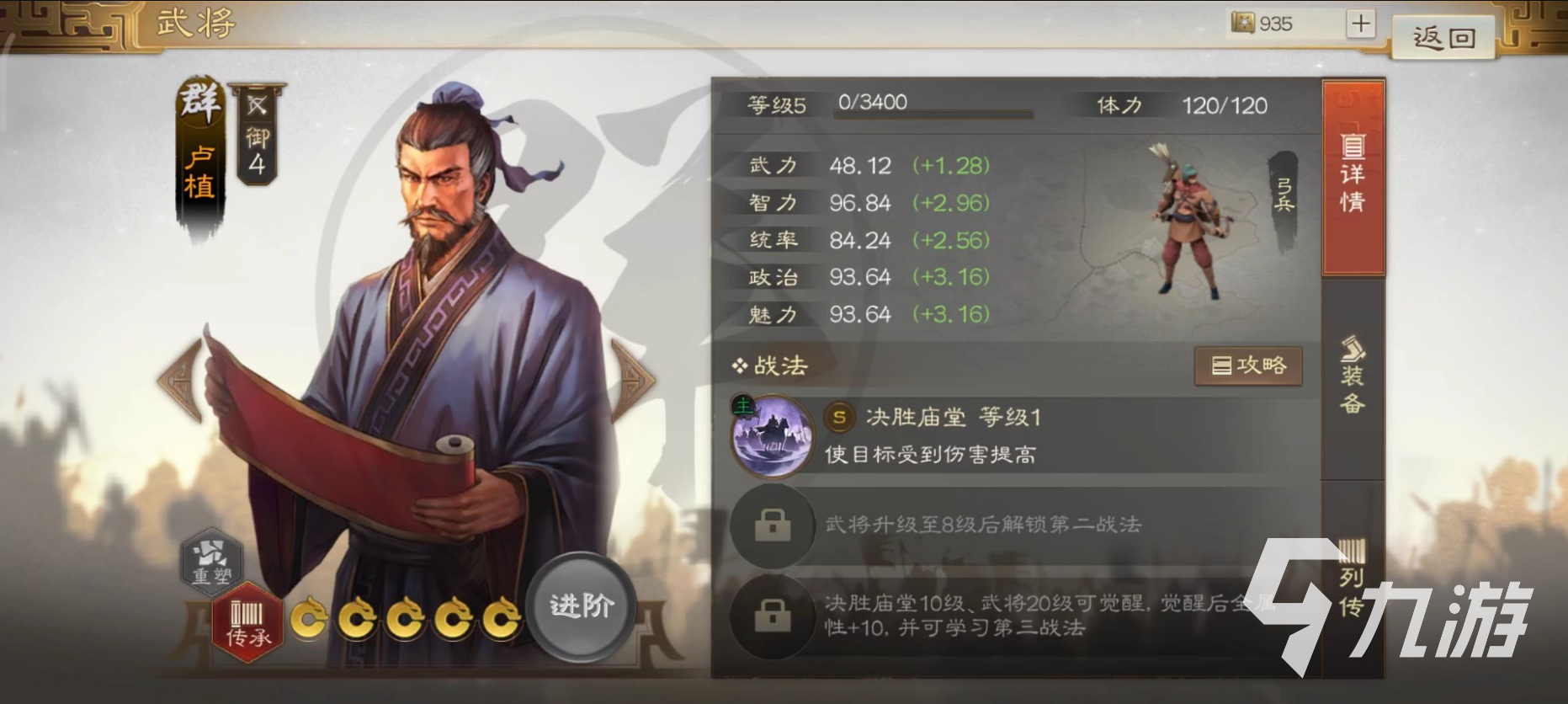1568x704 pixels.
Task: Select the 决胜庙堂 skill icon
Action: (773, 437)
